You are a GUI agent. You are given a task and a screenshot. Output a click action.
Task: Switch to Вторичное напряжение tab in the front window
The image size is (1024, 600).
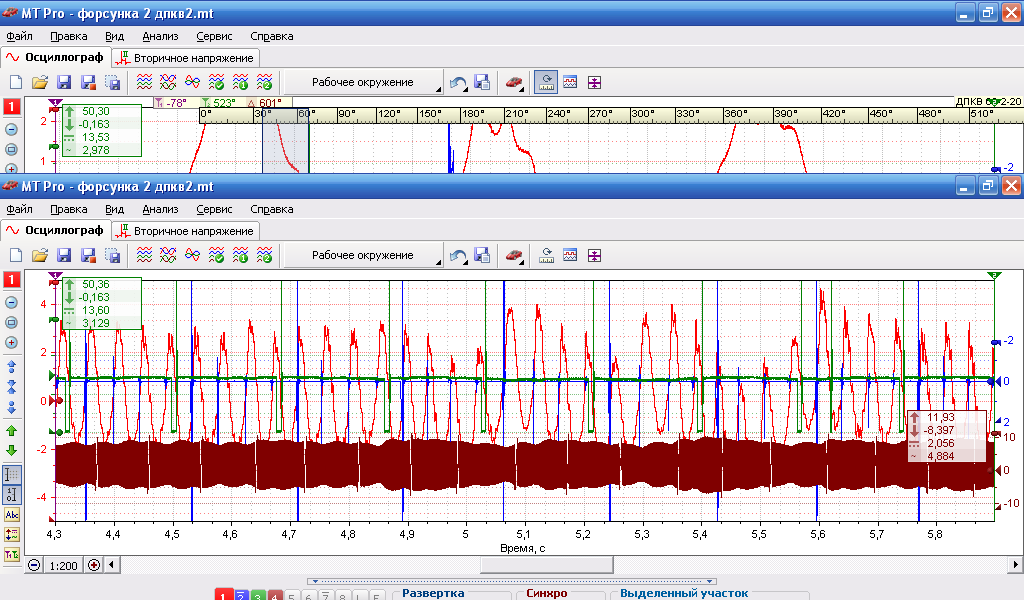186,230
